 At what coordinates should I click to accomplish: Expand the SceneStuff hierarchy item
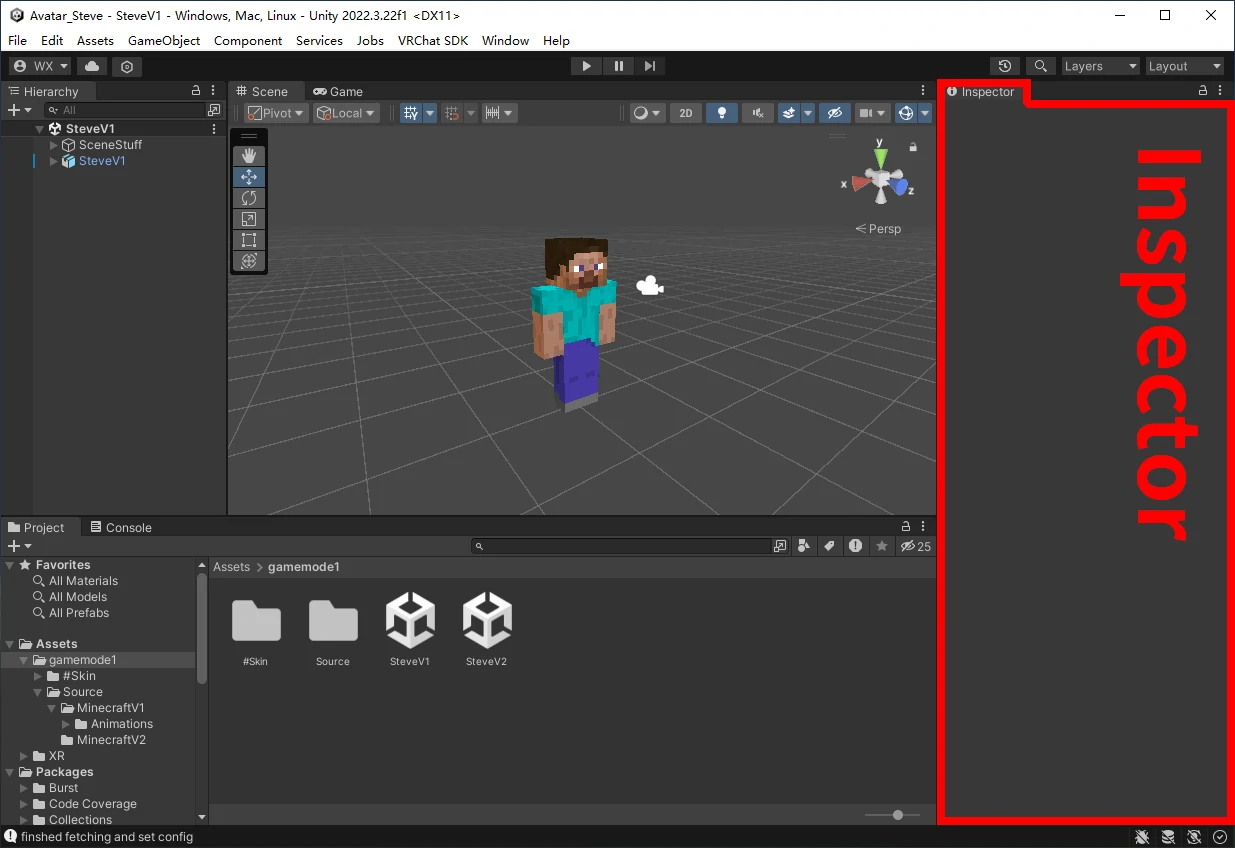[54, 145]
